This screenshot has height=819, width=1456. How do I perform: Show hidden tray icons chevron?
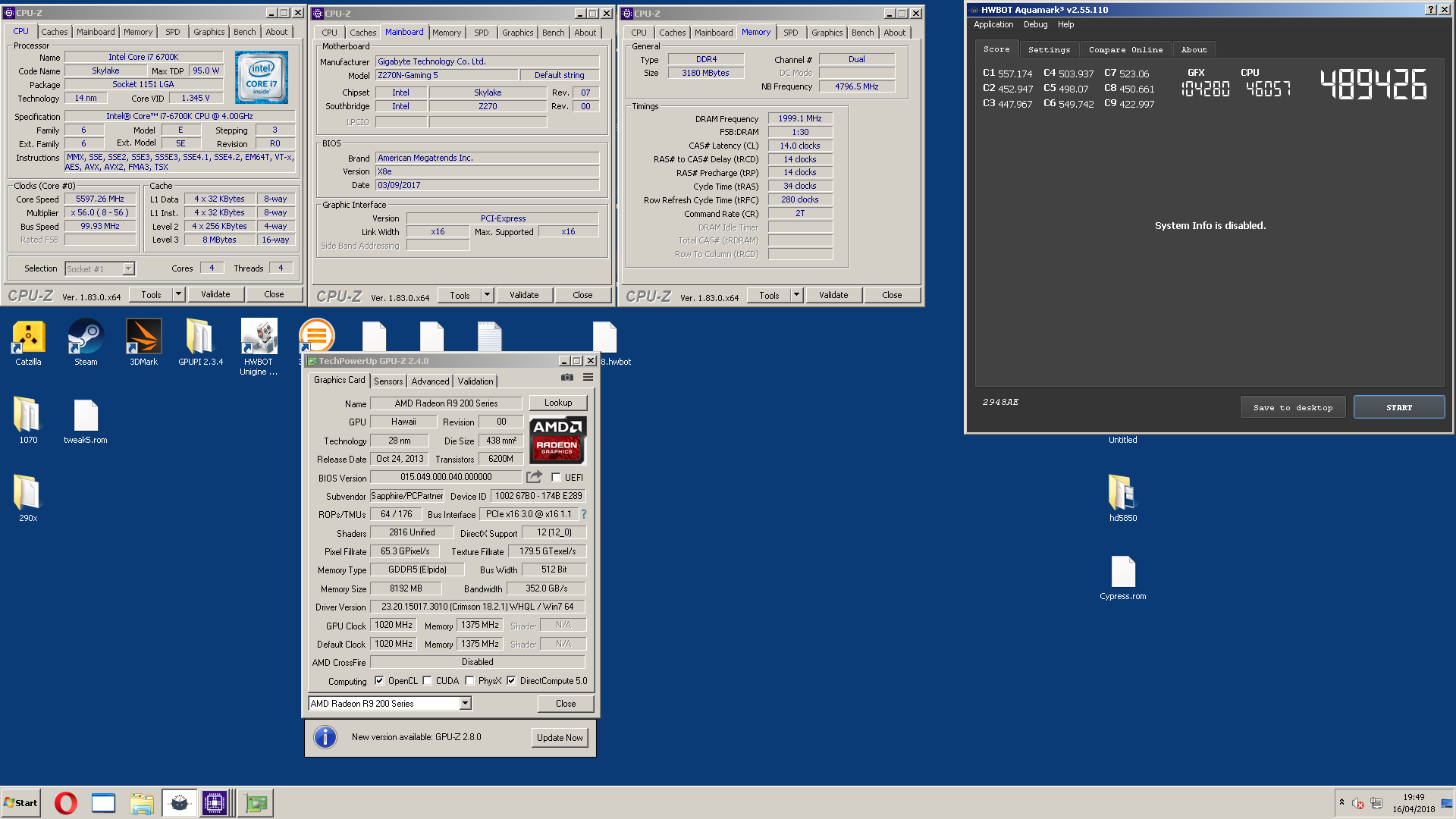point(1341,802)
